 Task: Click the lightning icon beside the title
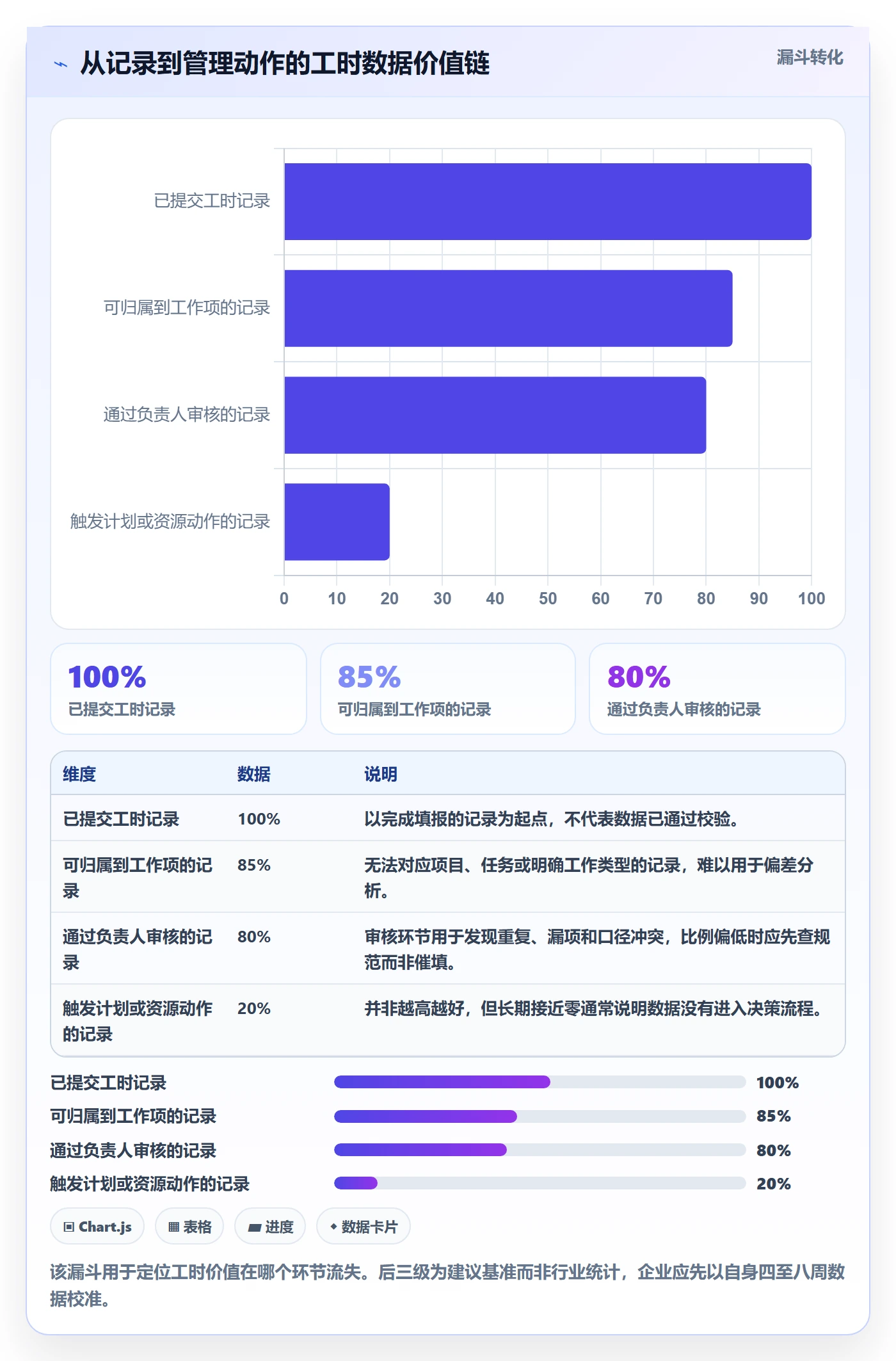pos(61,64)
